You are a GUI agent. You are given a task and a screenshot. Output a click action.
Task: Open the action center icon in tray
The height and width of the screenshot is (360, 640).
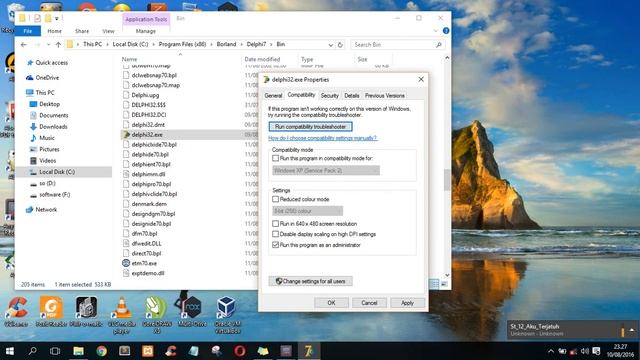click(596, 351)
